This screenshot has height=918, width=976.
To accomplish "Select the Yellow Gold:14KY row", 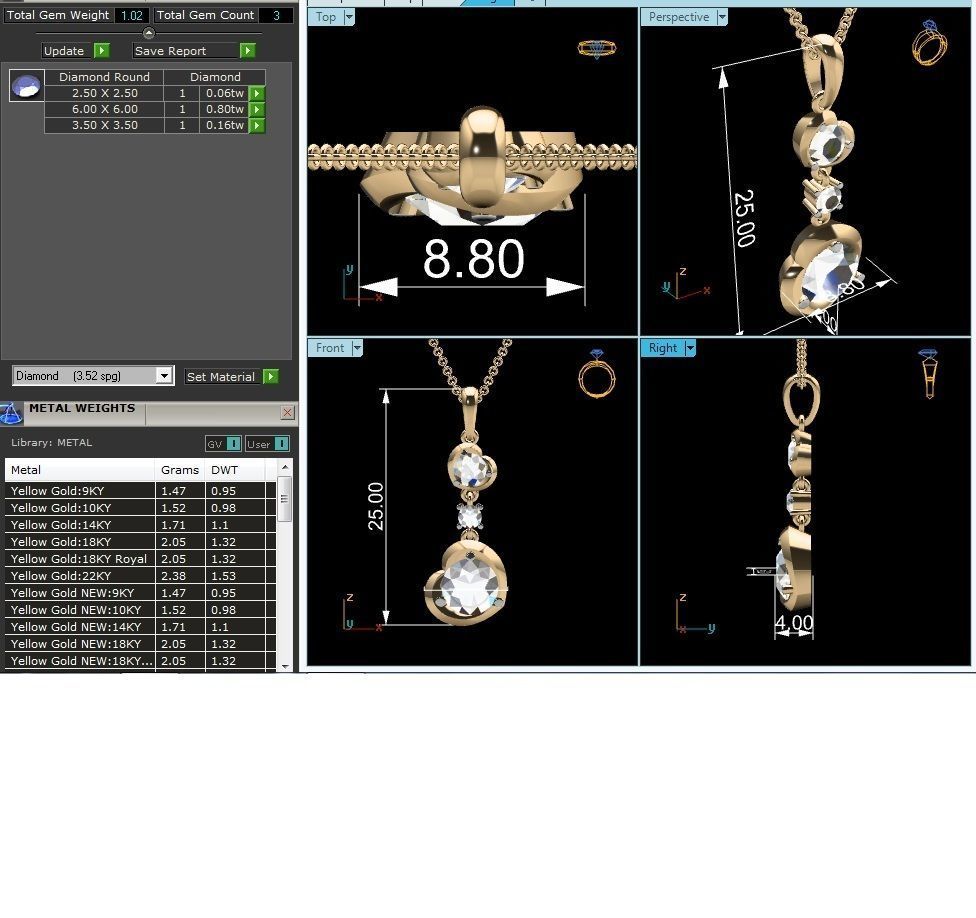I will (140, 525).
